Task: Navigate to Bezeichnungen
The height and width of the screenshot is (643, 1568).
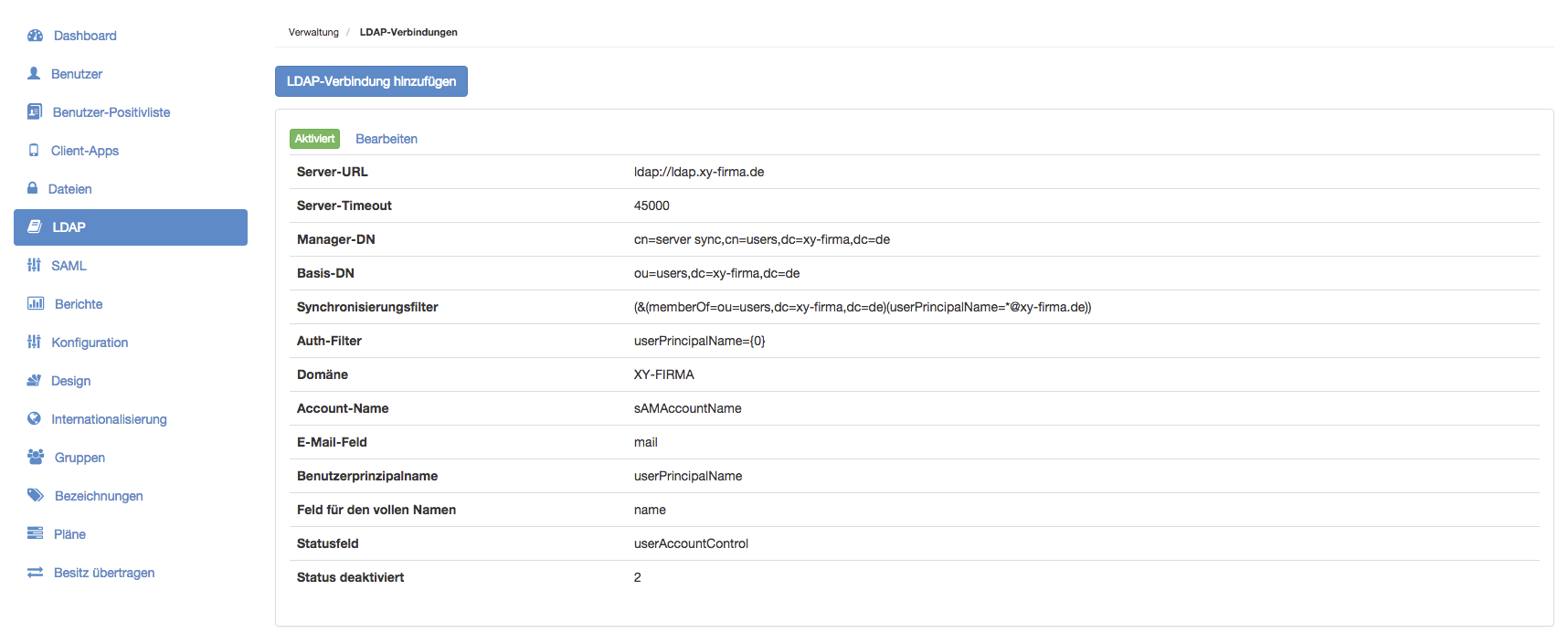Action: (x=99, y=496)
